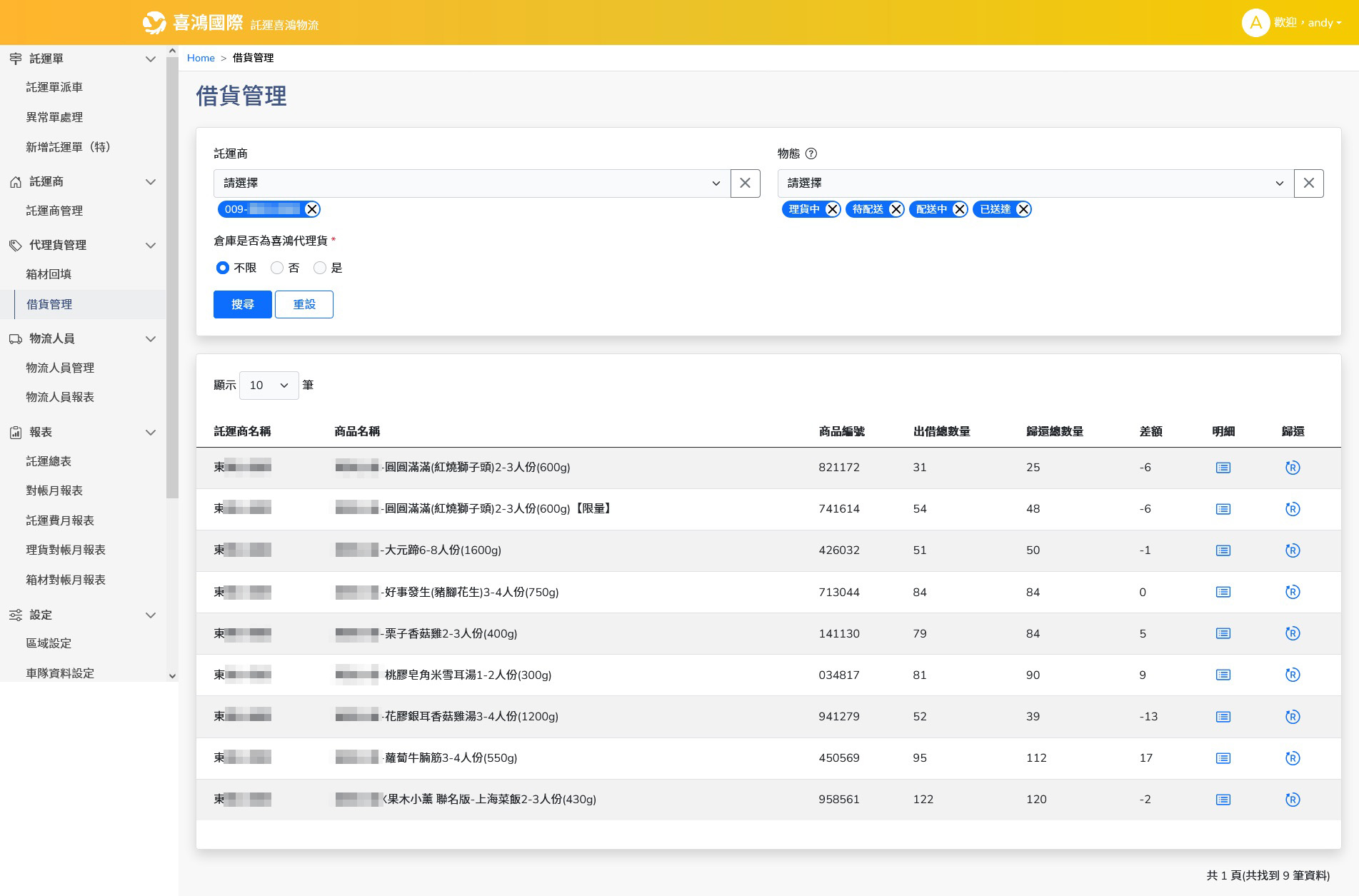Open the 託運商 dropdown
1359x896 pixels.
(471, 183)
